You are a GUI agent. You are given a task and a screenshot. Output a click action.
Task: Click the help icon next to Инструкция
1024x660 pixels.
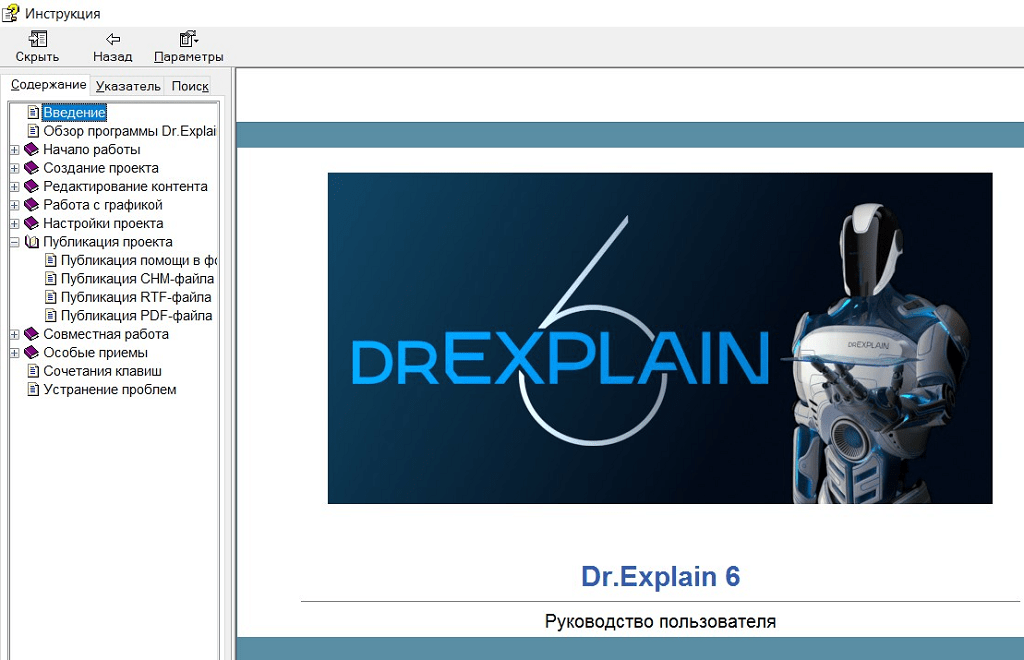10,12
